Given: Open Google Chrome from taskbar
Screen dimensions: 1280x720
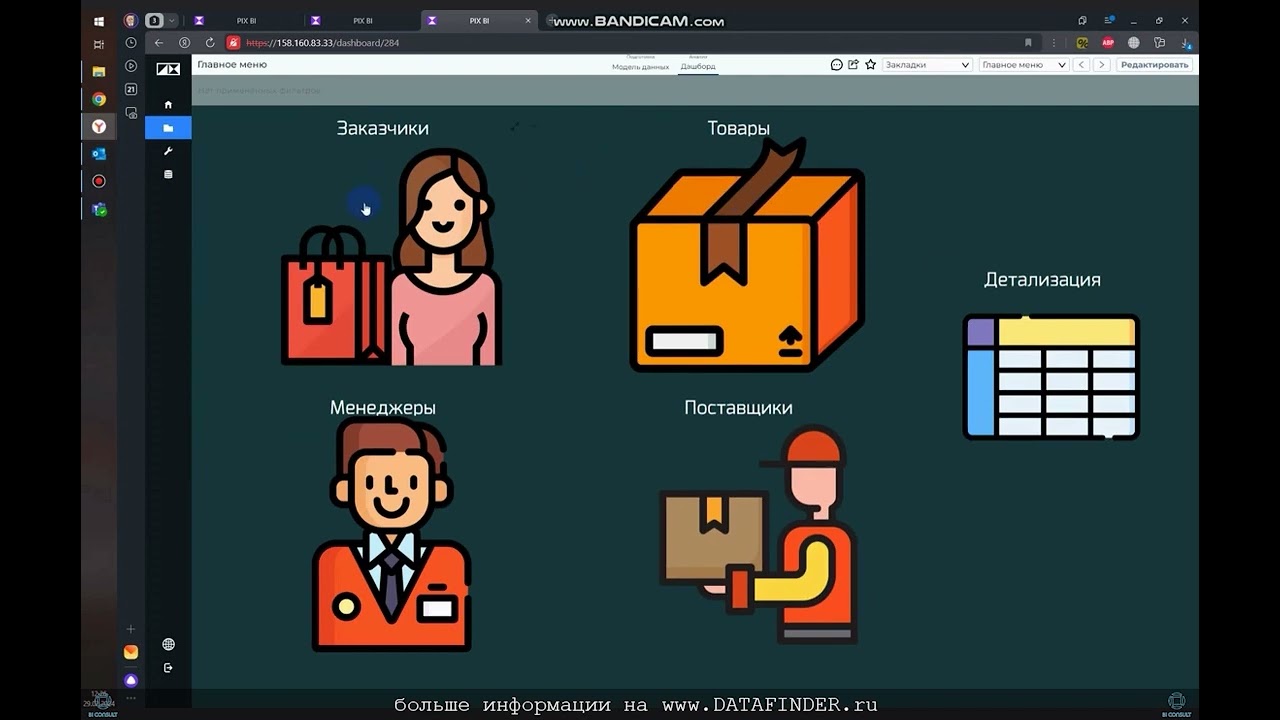Looking at the screenshot, I should point(99,99).
